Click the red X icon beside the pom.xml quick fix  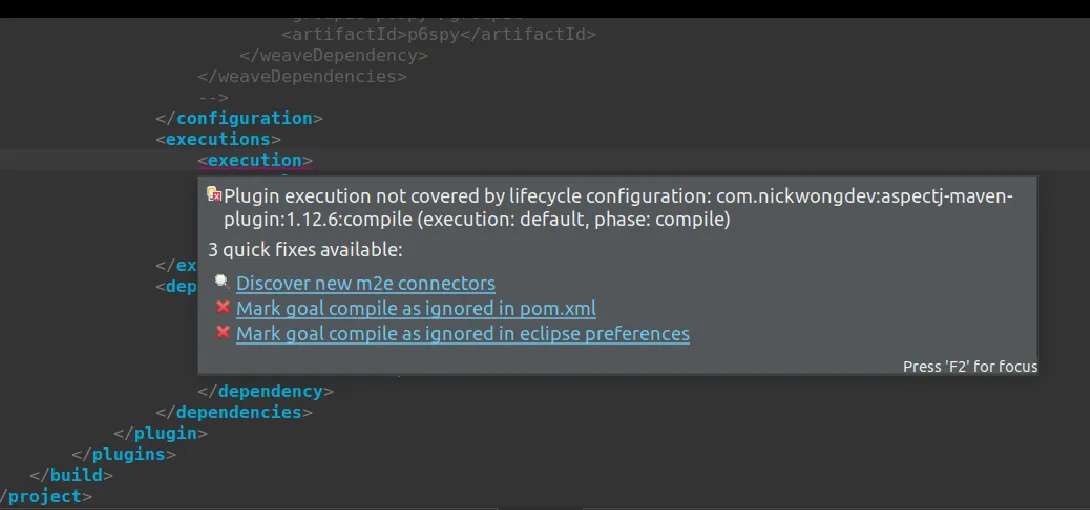[x=223, y=307]
